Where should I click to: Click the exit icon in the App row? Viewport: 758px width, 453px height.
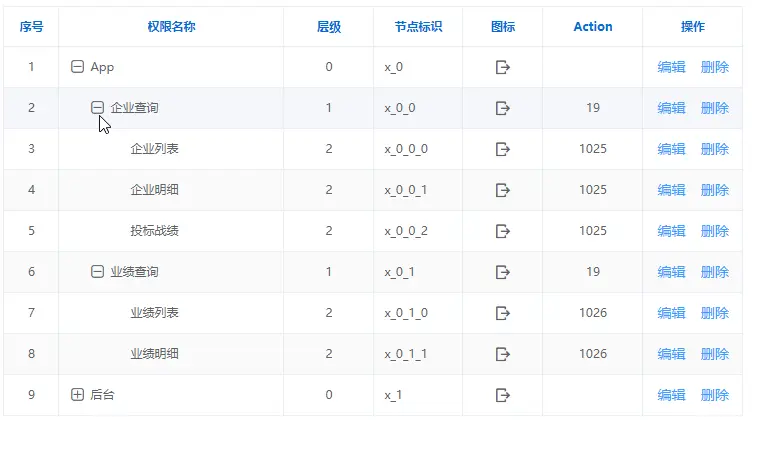pyautogui.click(x=503, y=67)
